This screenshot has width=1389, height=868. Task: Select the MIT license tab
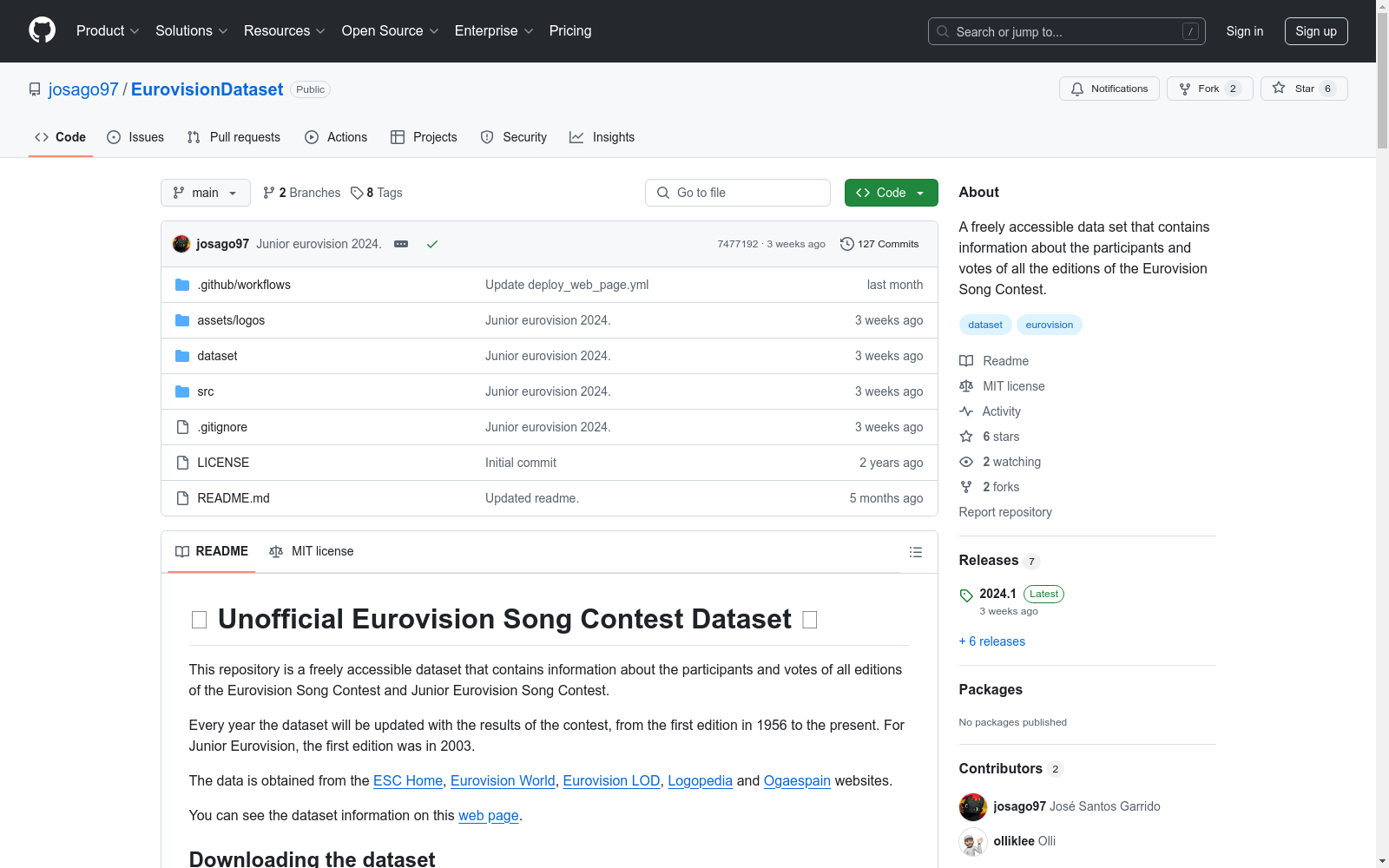[x=312, y=551]
